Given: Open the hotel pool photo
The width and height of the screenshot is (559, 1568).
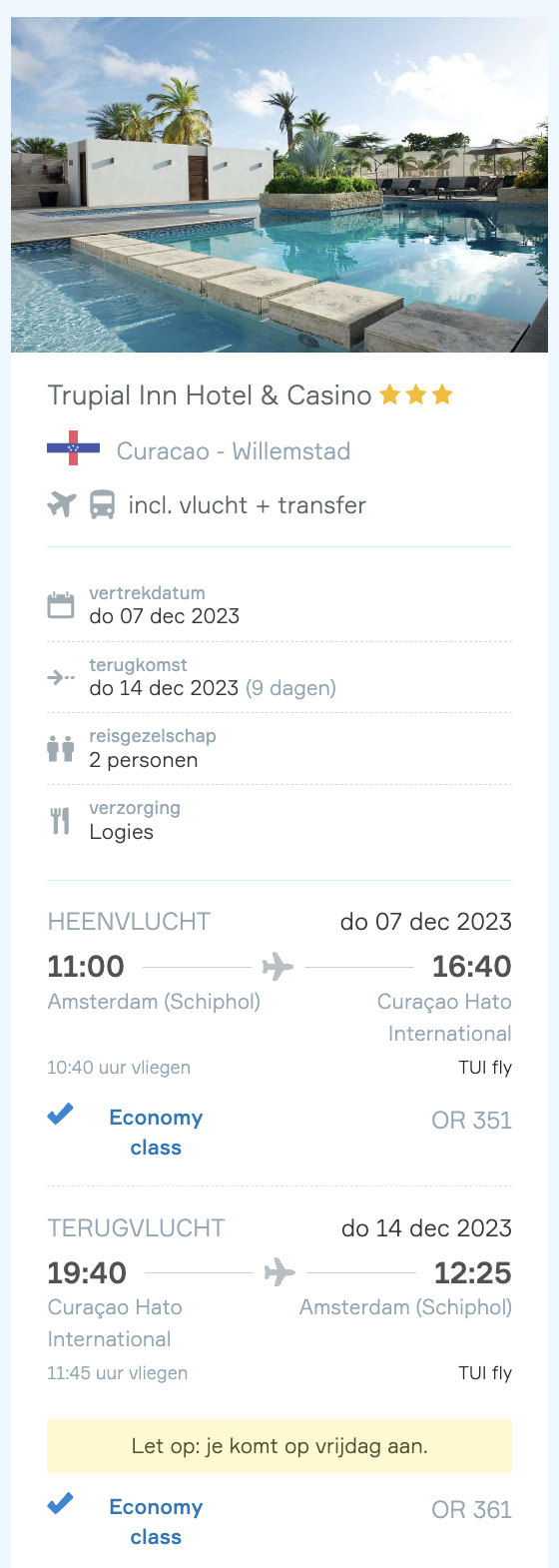Looking at the screenshot, I should coord(279,185).
